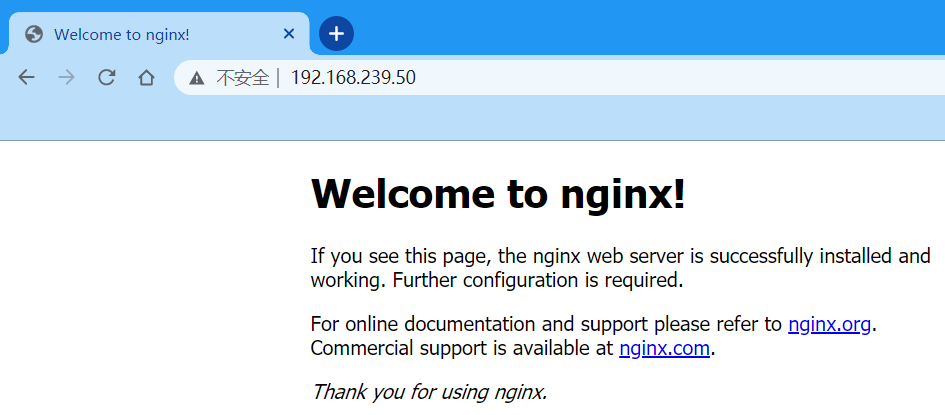Go back to the previous page
The width and height of the screenshot is (945, 415).
point(27,78)
